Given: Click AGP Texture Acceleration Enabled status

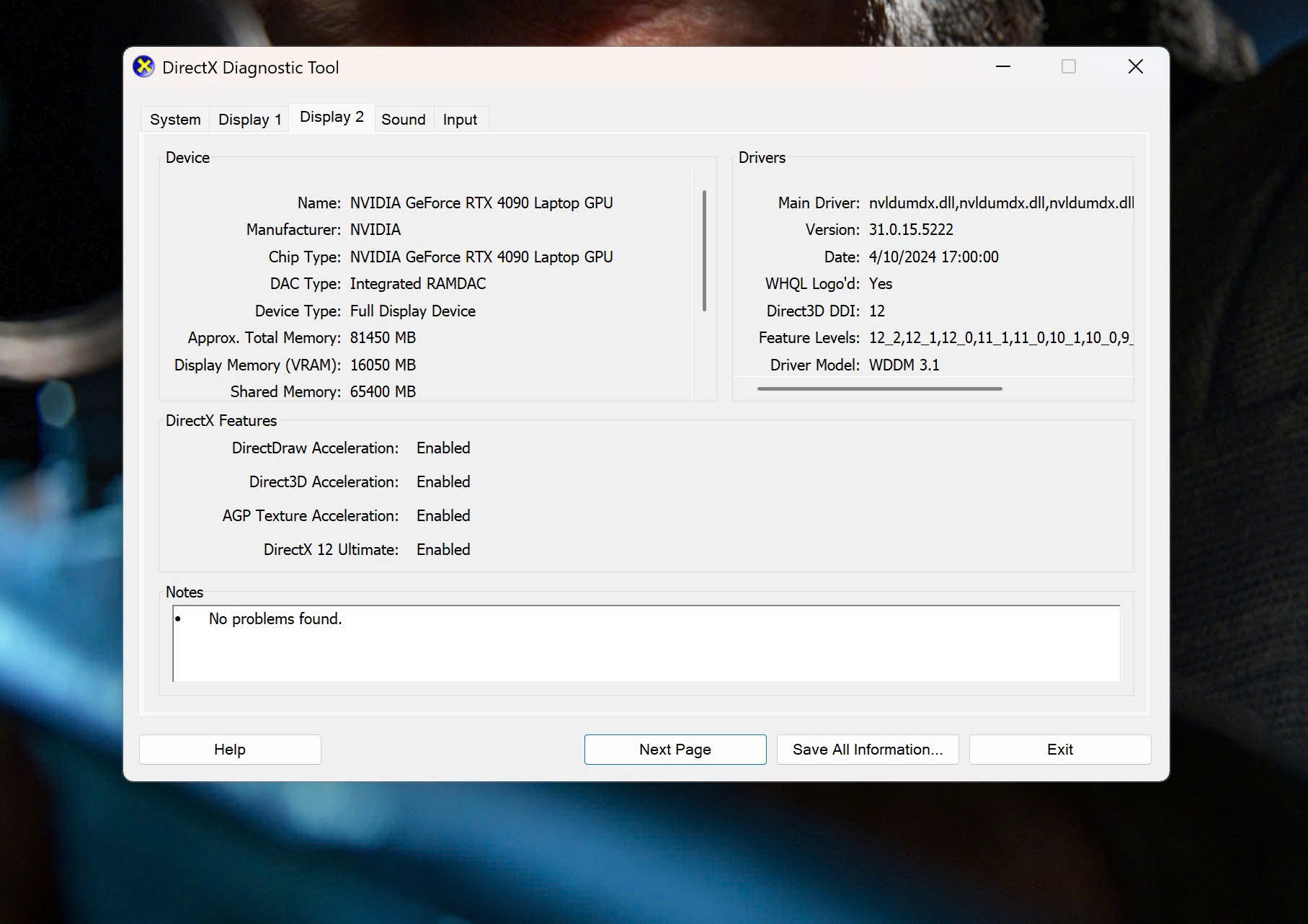Looking at the screenshot, I should click(x=443, y=516).
